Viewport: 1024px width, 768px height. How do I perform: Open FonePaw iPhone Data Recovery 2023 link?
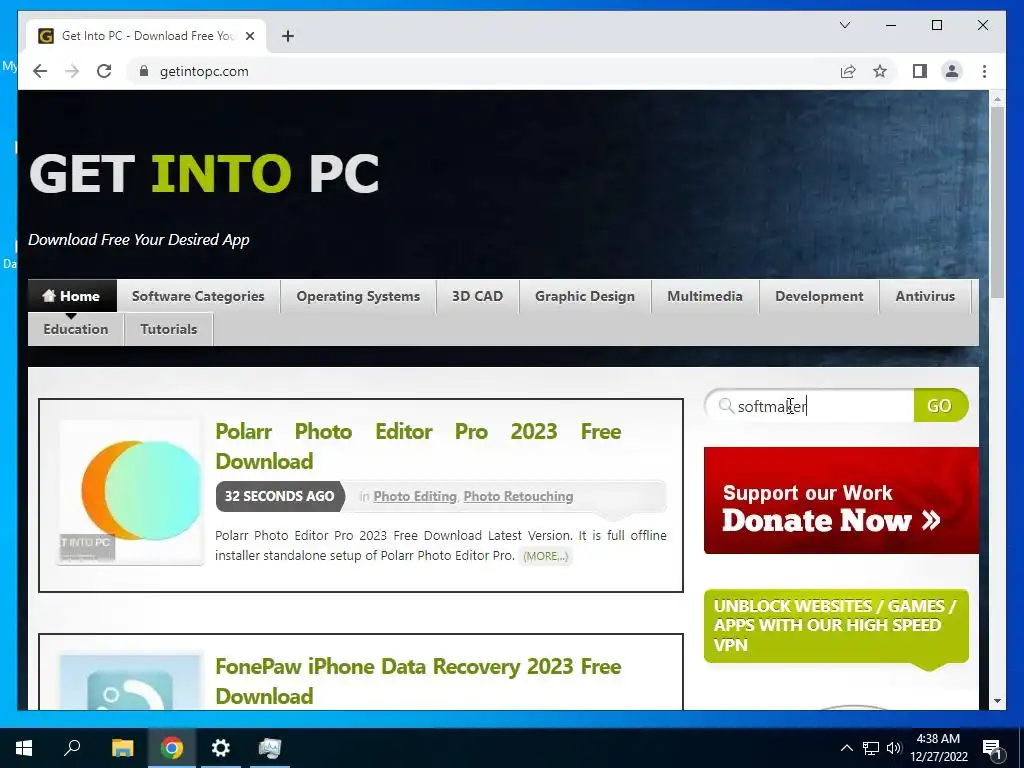pyautogui.click(x=418, y=681)
